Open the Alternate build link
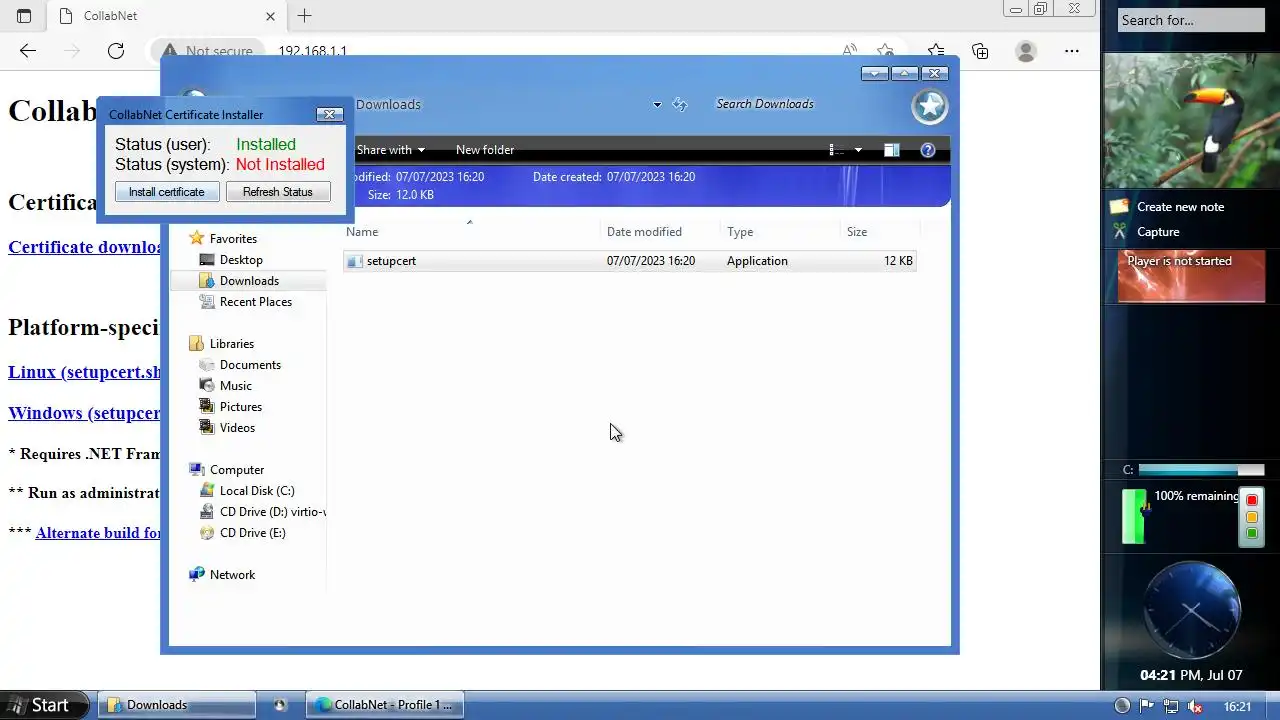1280x720 pixels. (x=98, y=533)
